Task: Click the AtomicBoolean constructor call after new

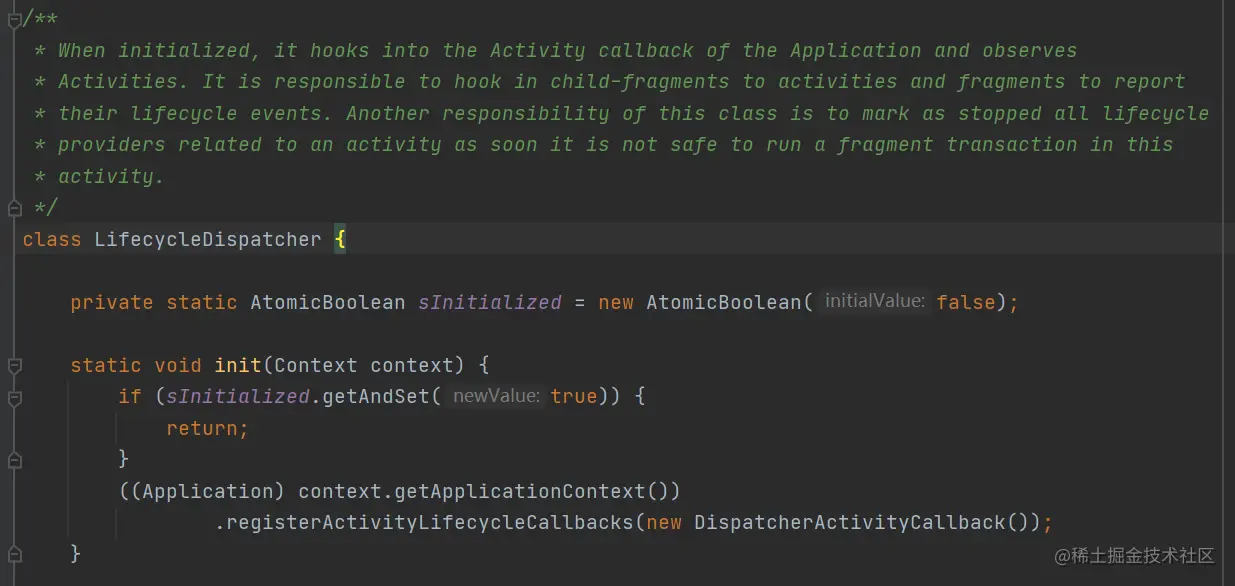Action: coord(724,302)
